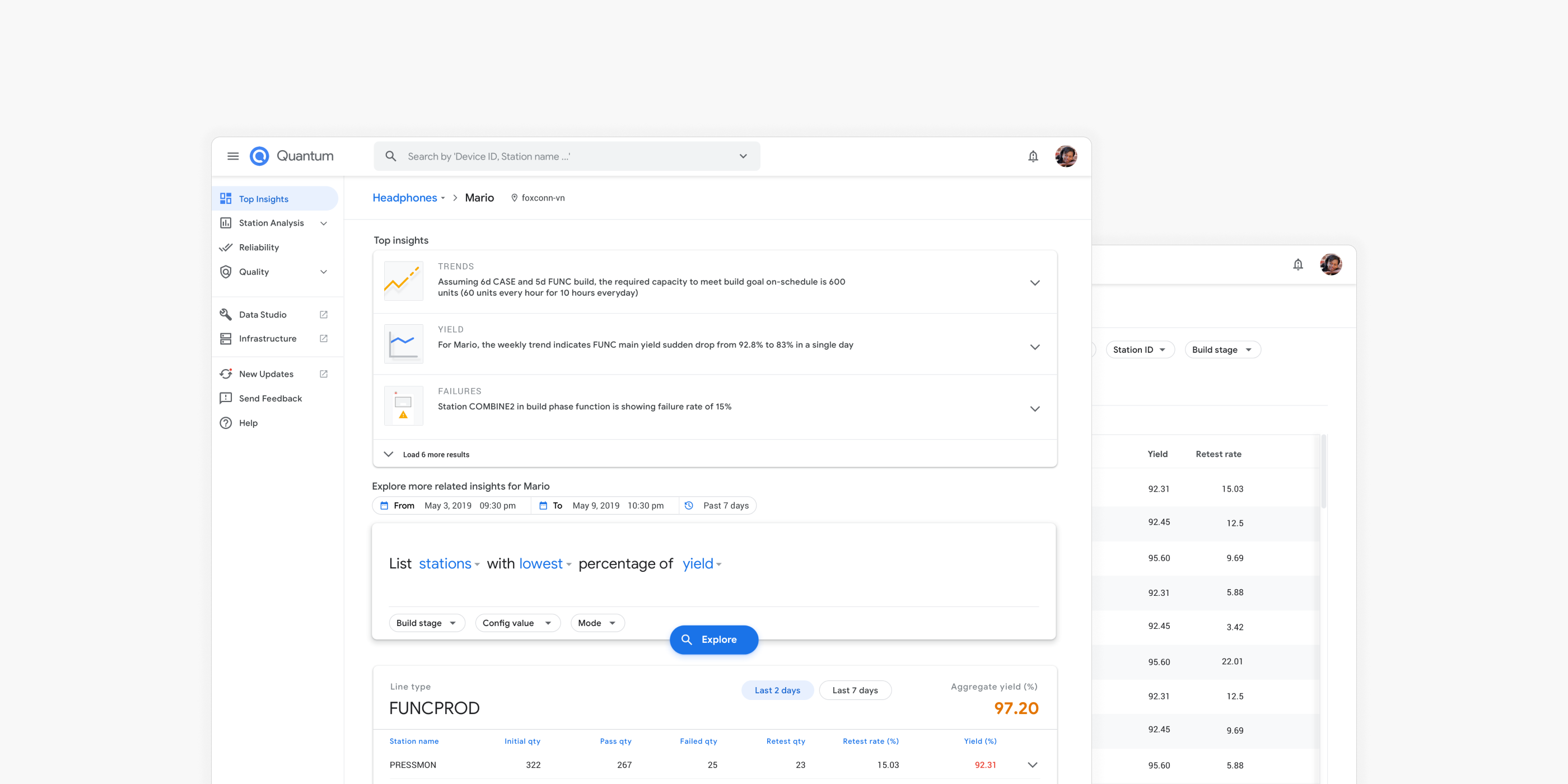
Task: Open the hamburger navigation menu
Action: (x=232, y=156)
